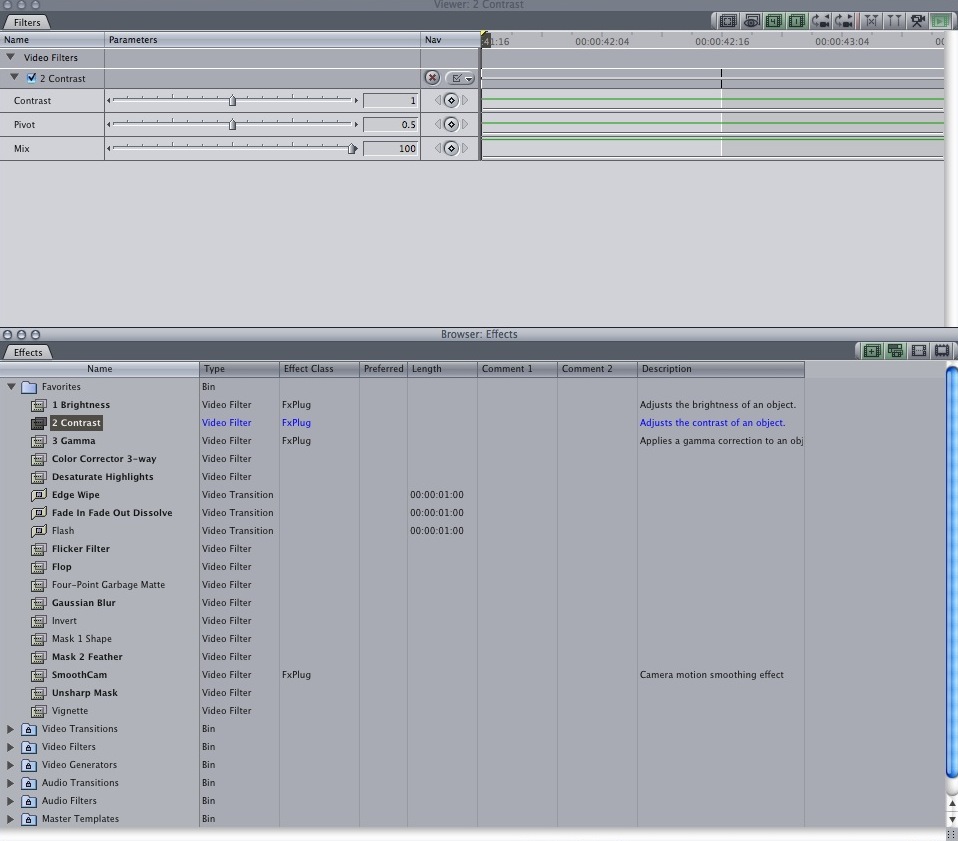Disable the 2 Contrast filter checkbox
The width and height of the screenshot is (958, 841).
(32, 78)
